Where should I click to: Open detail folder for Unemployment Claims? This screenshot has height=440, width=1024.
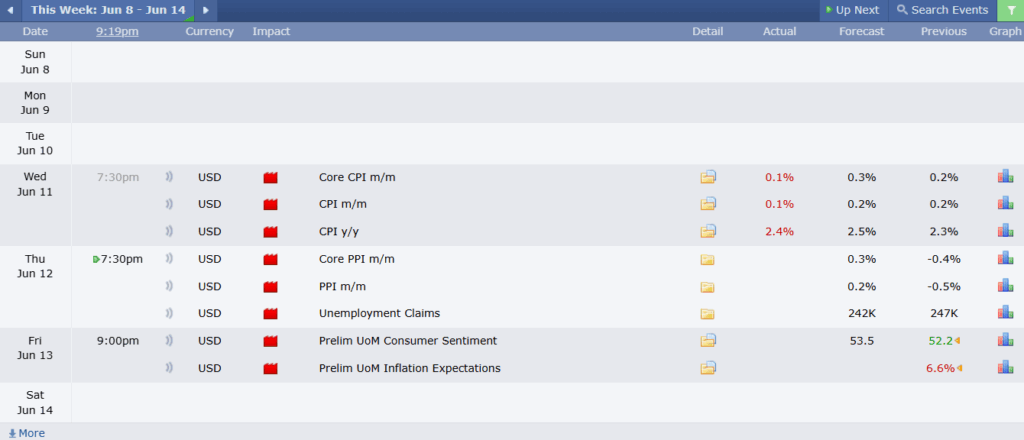pos(707,313)
